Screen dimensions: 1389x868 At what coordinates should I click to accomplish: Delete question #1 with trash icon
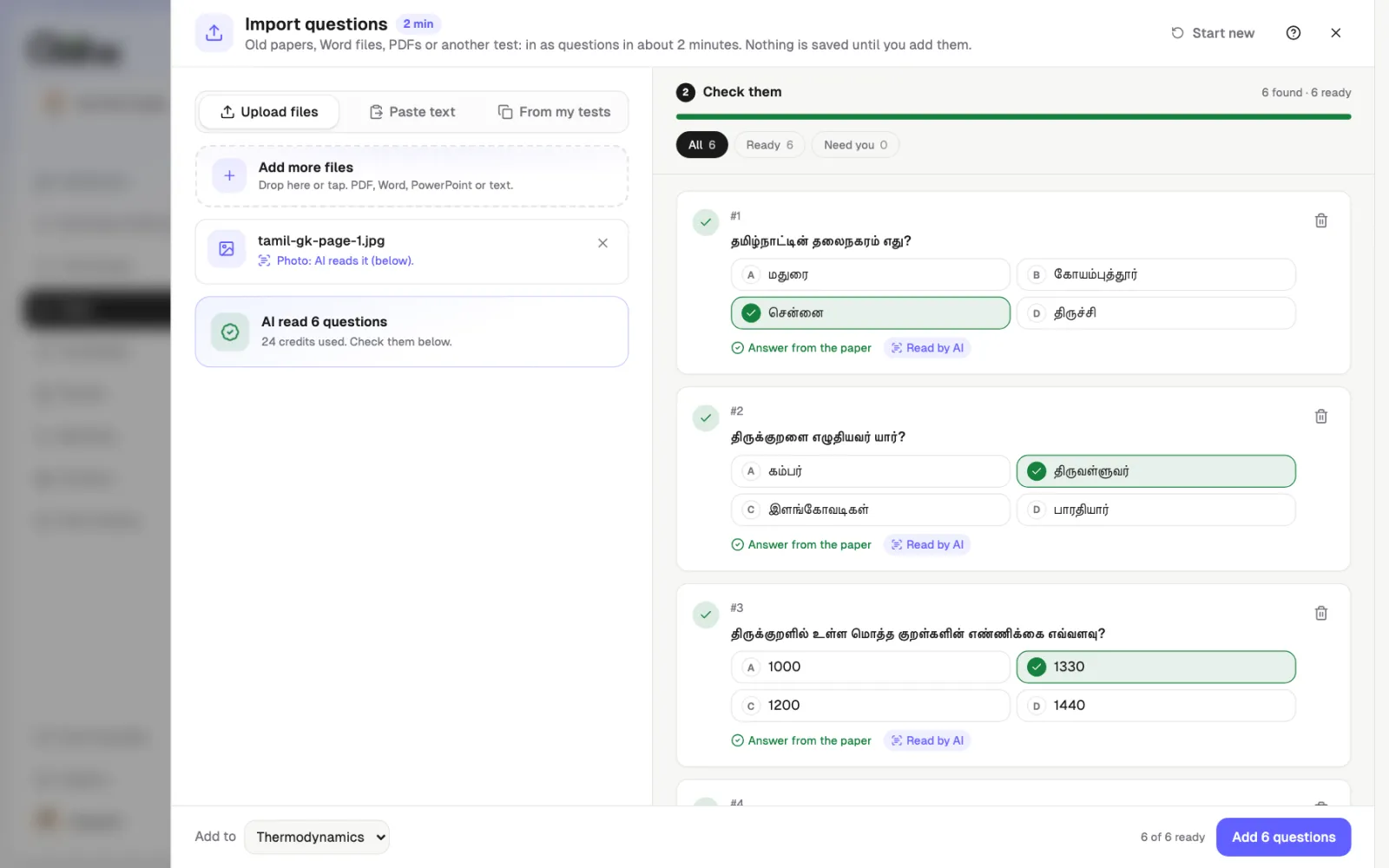(x=1320, y=220)
